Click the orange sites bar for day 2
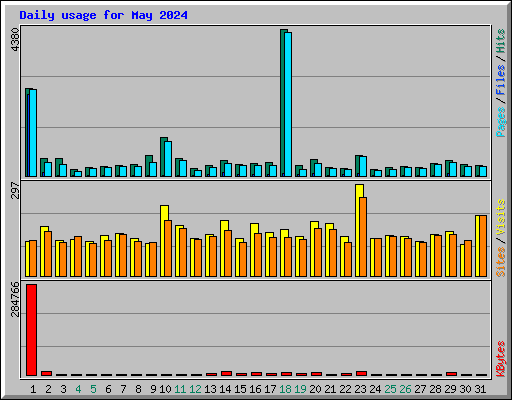512x400 pixels. pyautogui.click(x=48, y=254)
